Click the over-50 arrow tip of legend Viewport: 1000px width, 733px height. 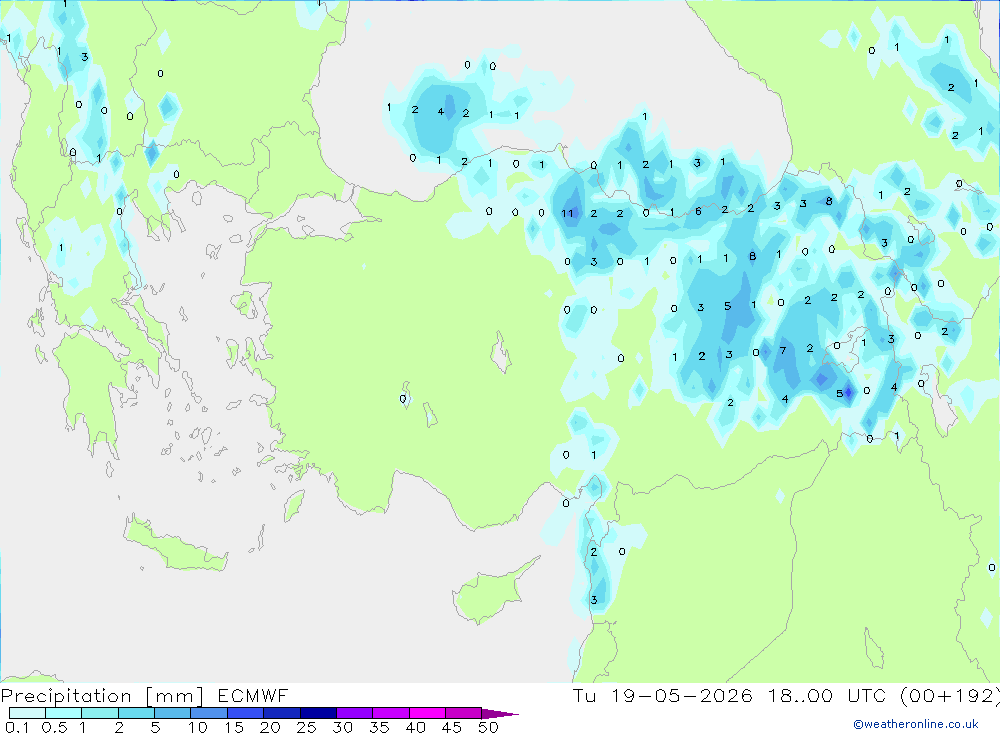(499, 714)
